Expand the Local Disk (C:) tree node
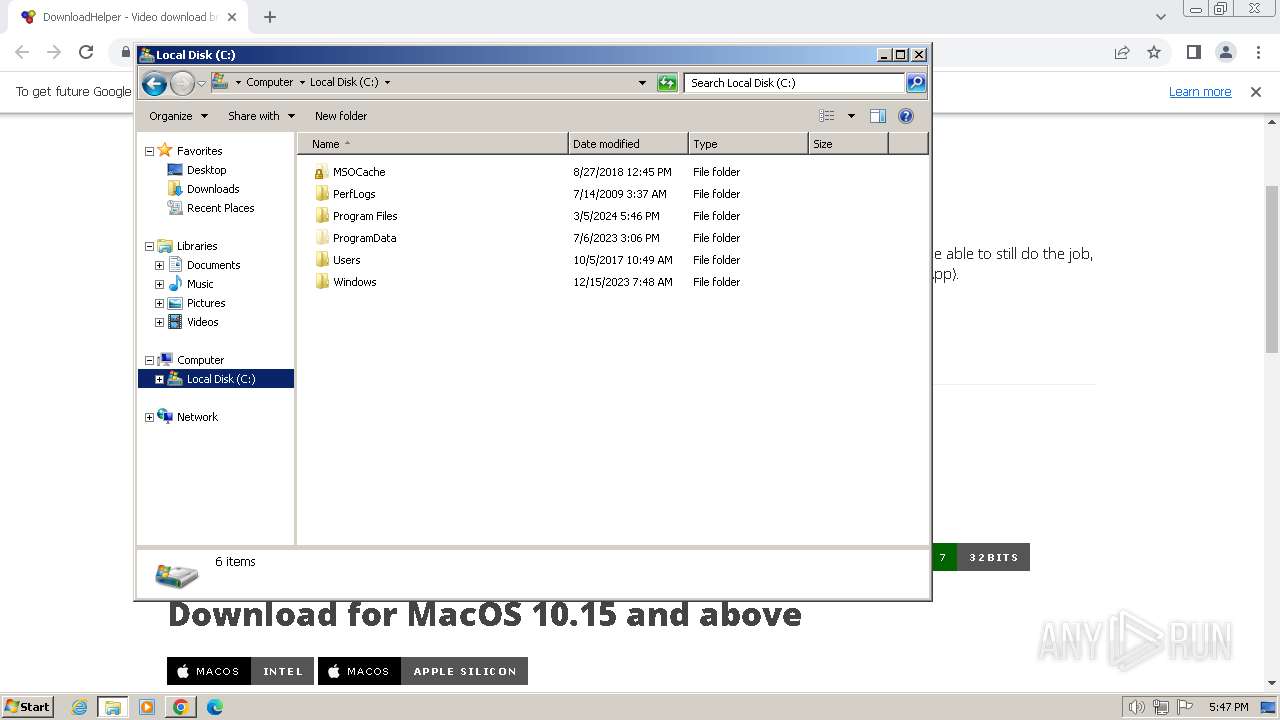This screenshot has height=720, width=1280. 159,379
